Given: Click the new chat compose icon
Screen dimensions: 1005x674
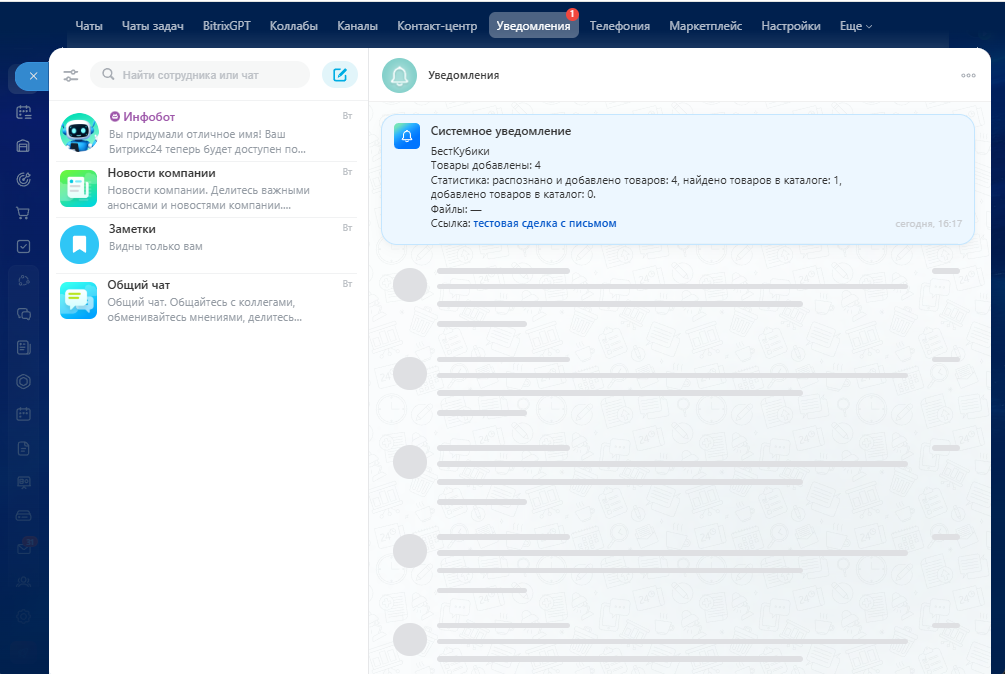Looking at the screenshot, I should coord(340,75).
